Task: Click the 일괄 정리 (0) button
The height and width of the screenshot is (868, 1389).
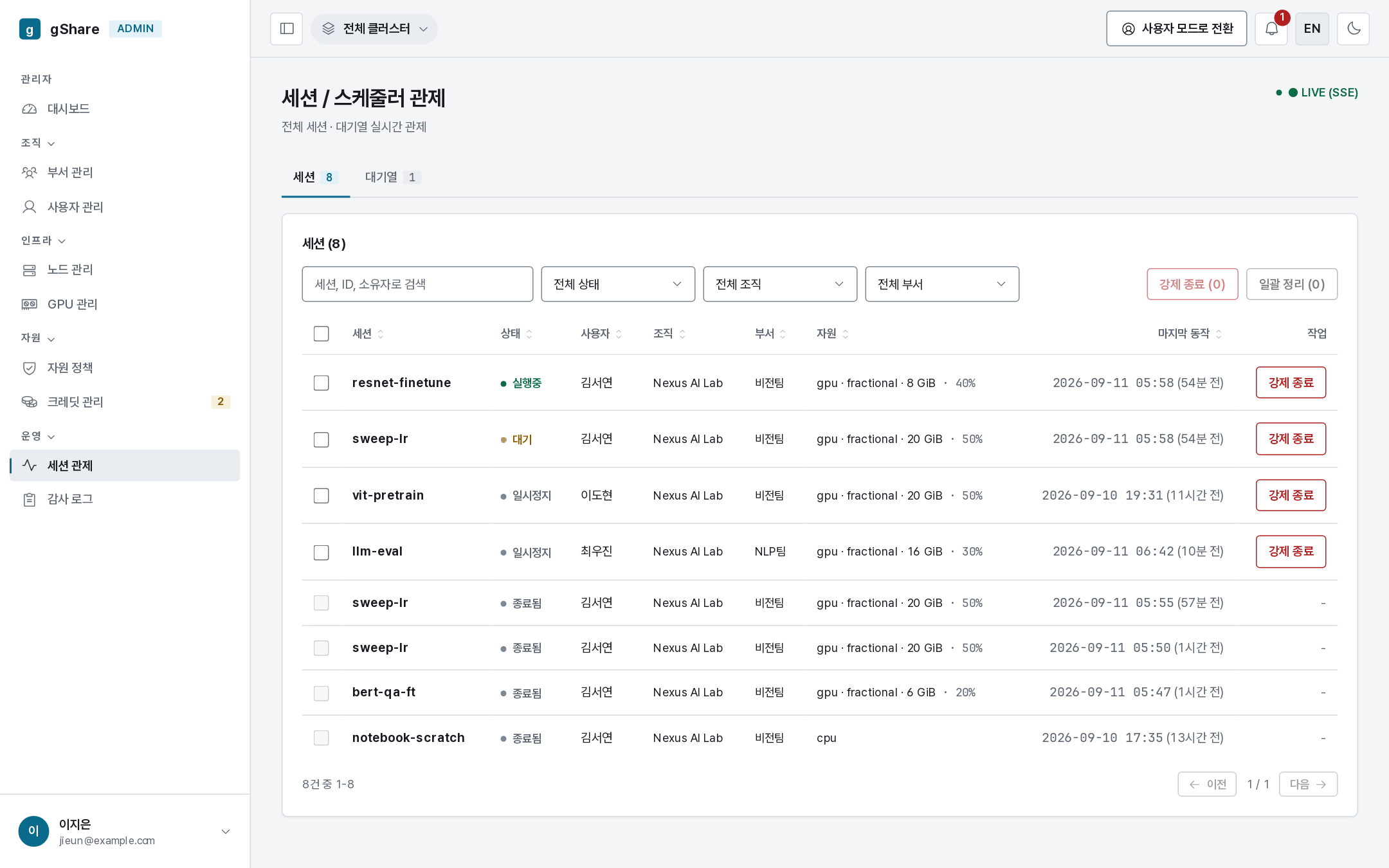Action: click(x=1291, y=284)
